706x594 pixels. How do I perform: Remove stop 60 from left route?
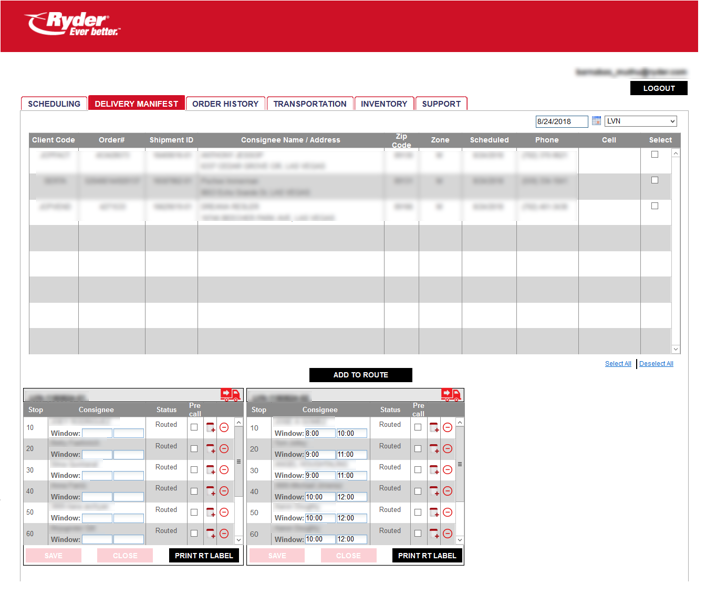(224, 533)
